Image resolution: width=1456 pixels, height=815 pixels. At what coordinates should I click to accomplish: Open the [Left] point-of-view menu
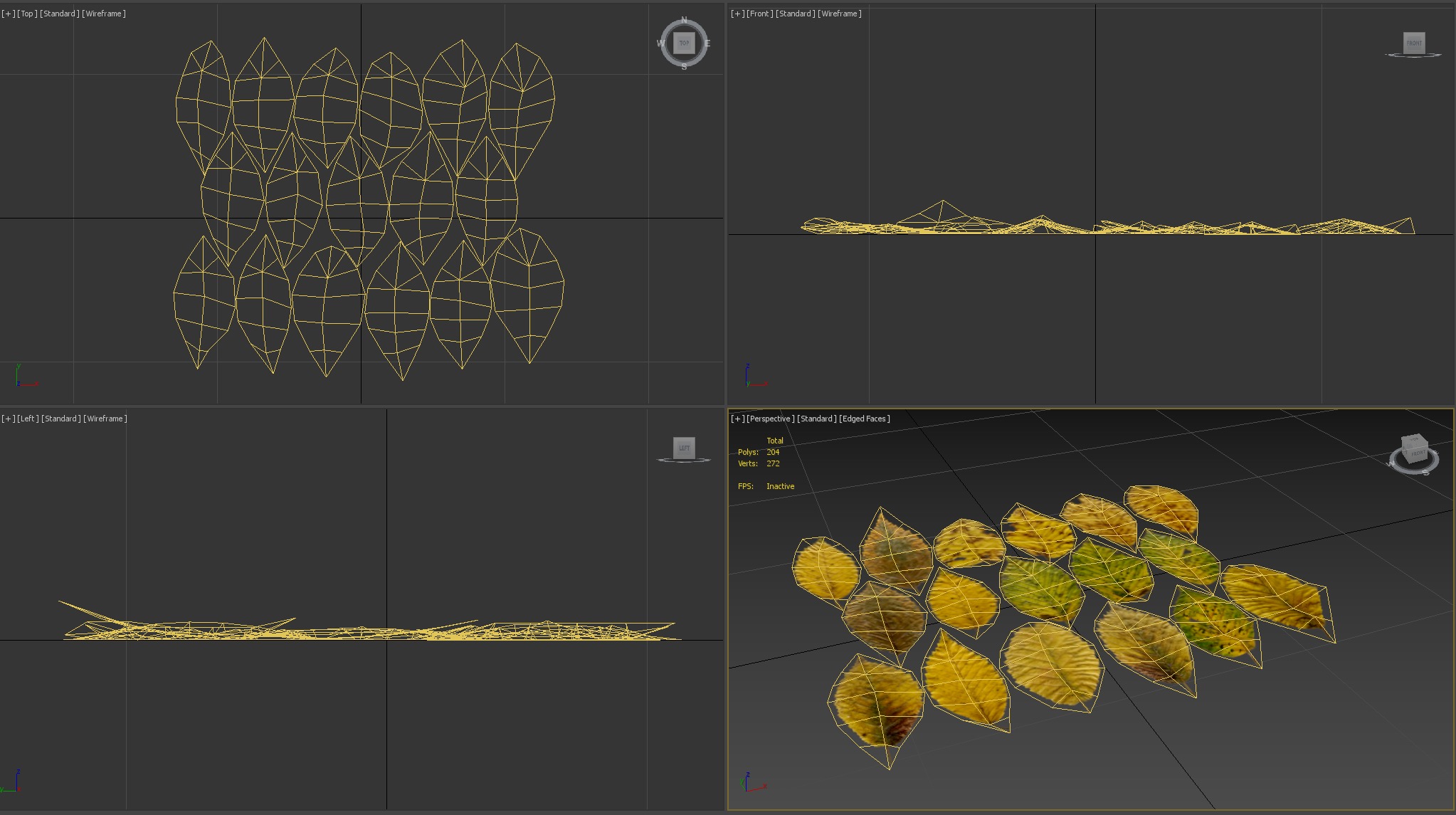28,419
